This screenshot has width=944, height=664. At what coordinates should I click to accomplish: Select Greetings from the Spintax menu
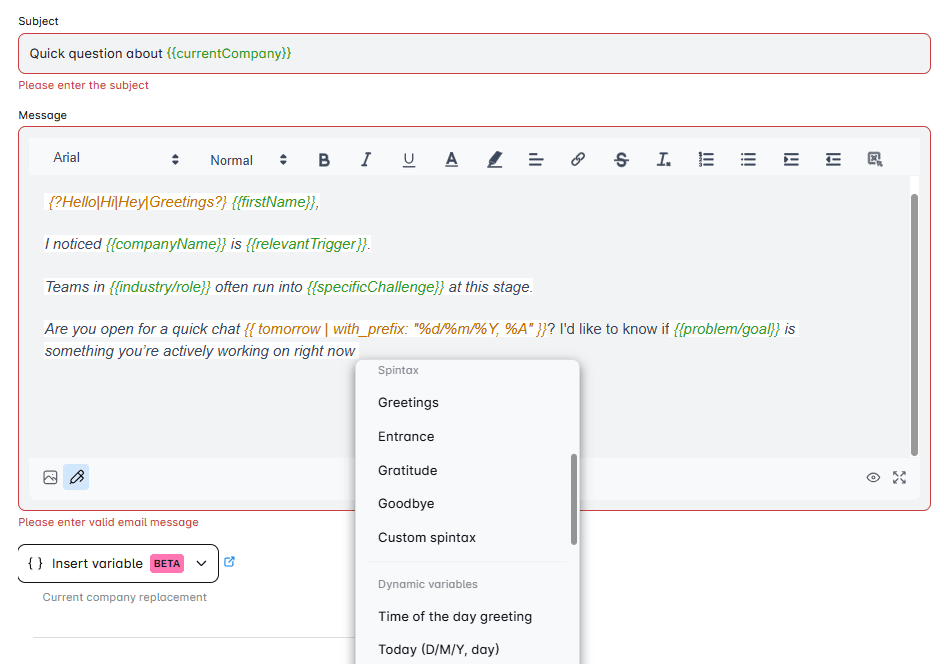coord(409,402)
